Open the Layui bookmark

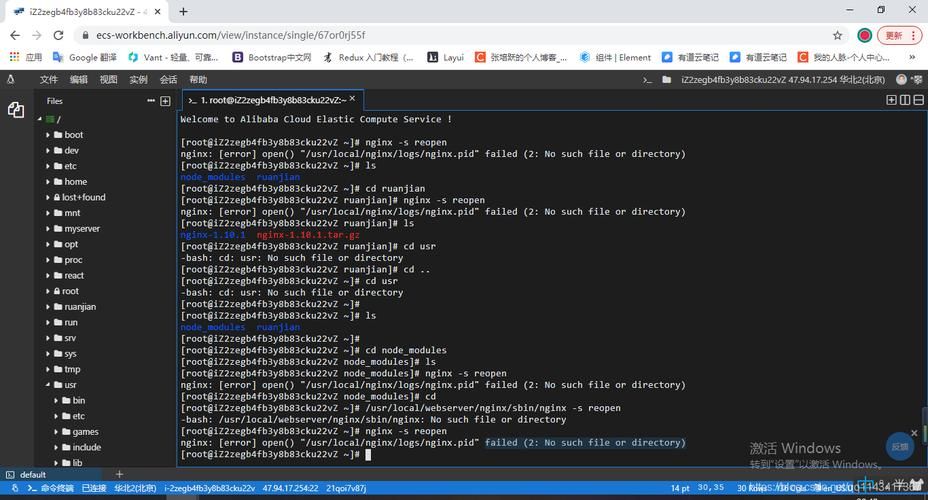click(x=446, y=57)
